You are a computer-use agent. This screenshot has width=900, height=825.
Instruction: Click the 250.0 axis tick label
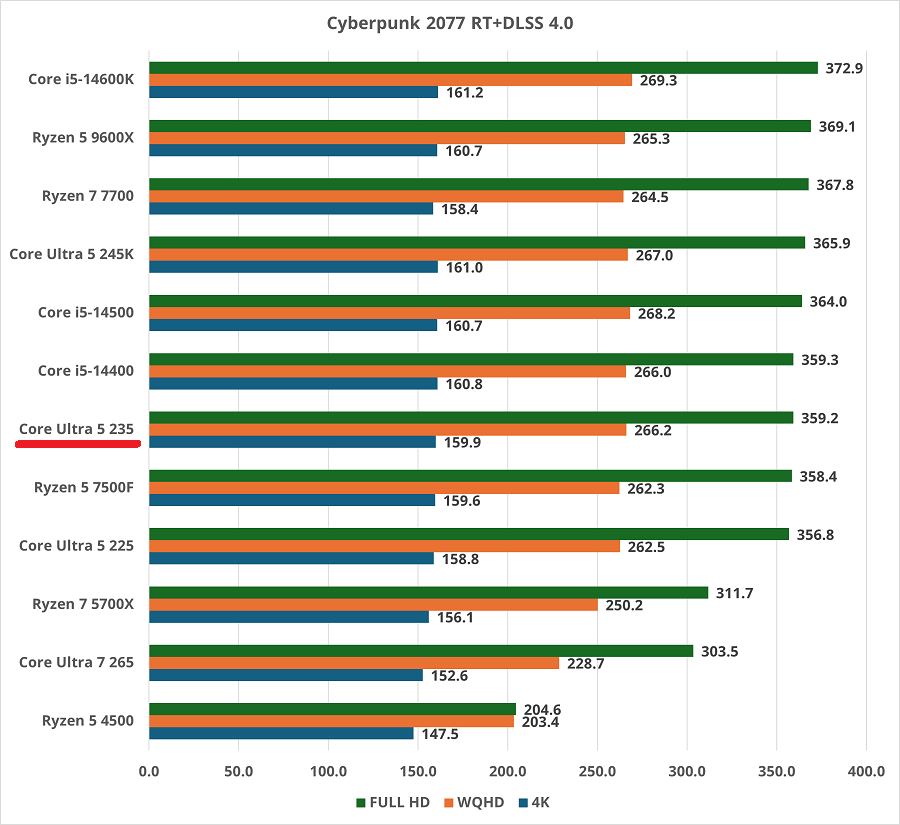point(598,772)
